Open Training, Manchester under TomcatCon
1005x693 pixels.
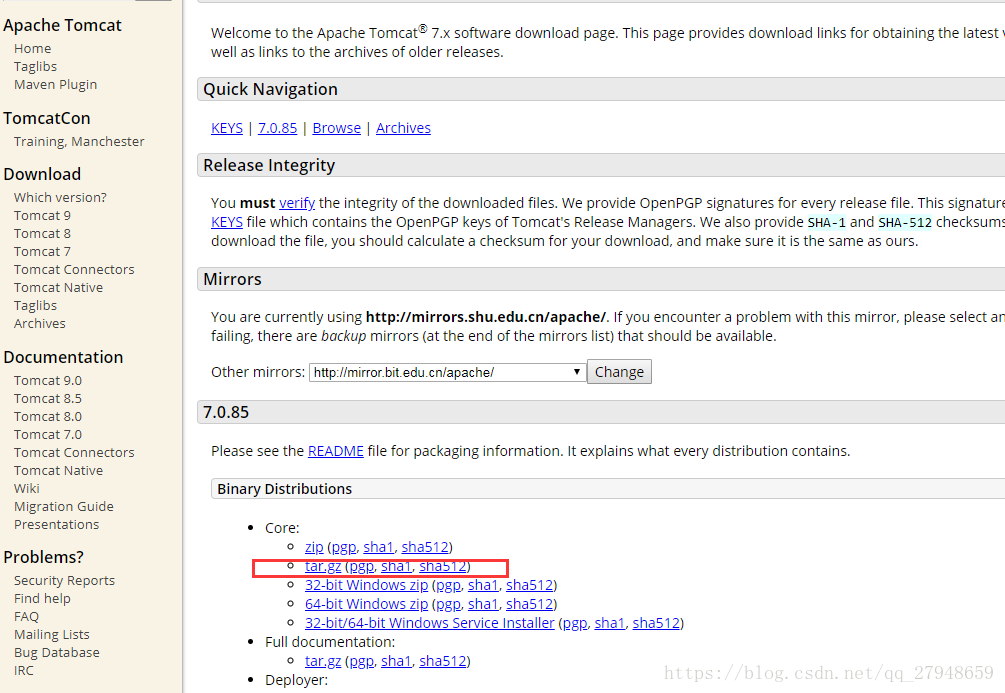click(x=79, y=142)
